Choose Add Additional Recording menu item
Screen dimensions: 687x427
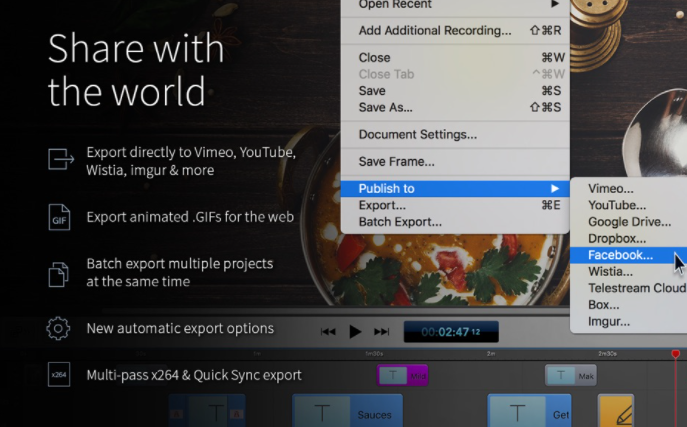[455, 30]
